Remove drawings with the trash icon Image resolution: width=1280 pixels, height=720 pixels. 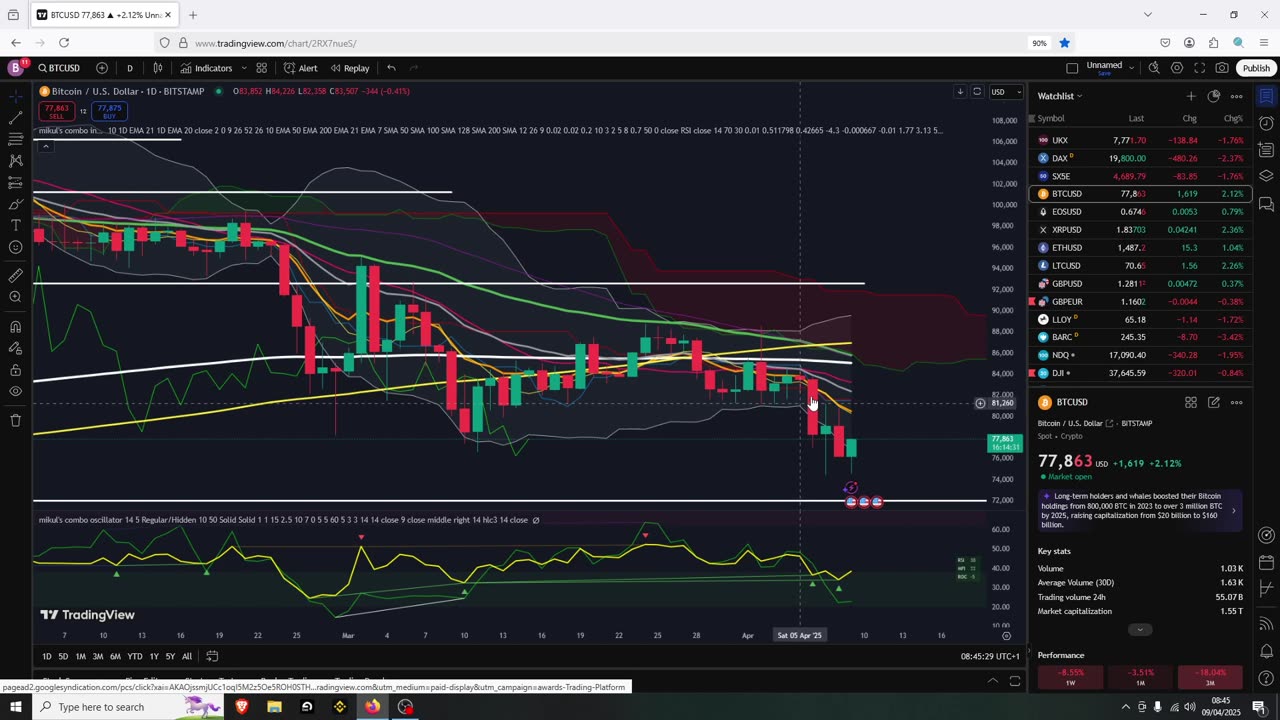15,420
